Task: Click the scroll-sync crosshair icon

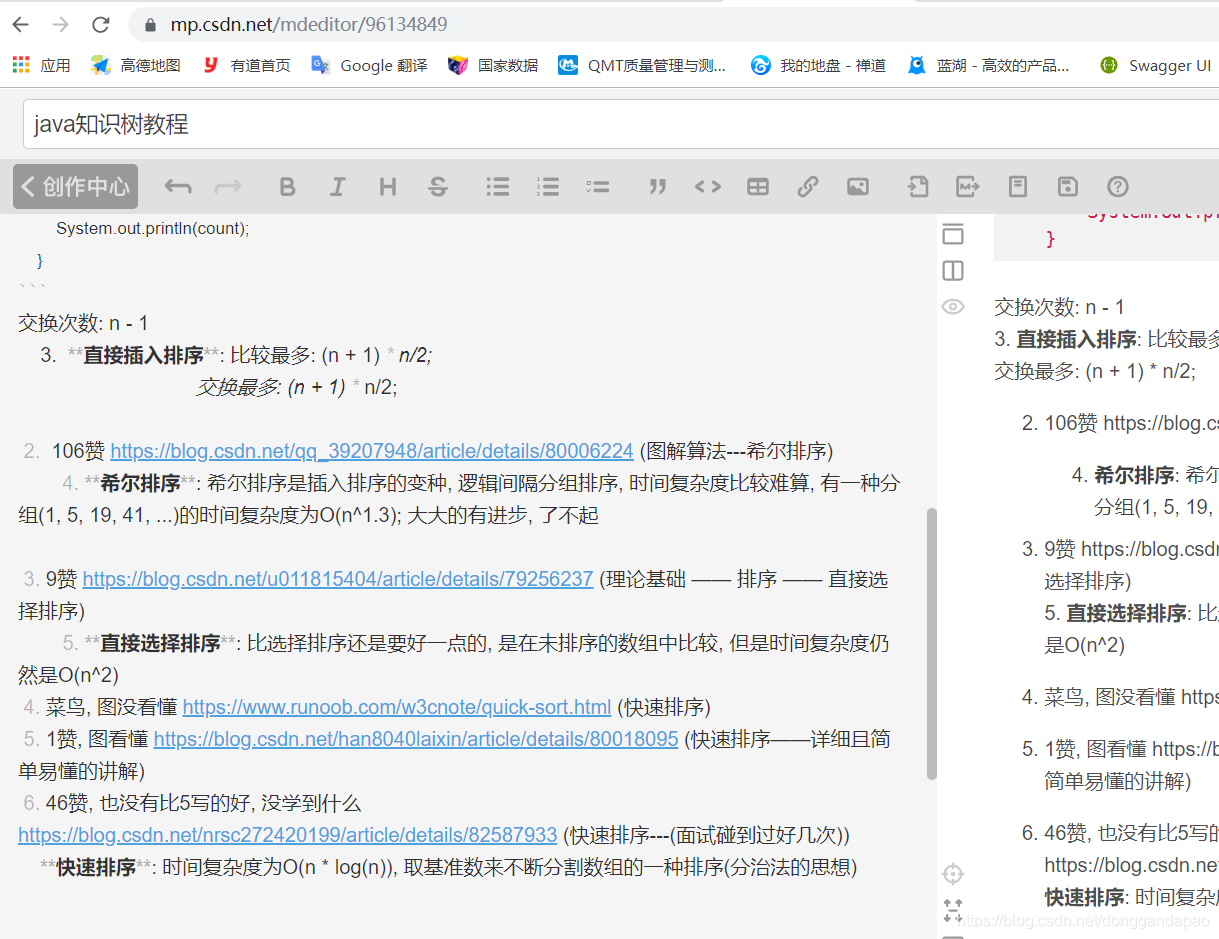Action: [x=953, y=874]
